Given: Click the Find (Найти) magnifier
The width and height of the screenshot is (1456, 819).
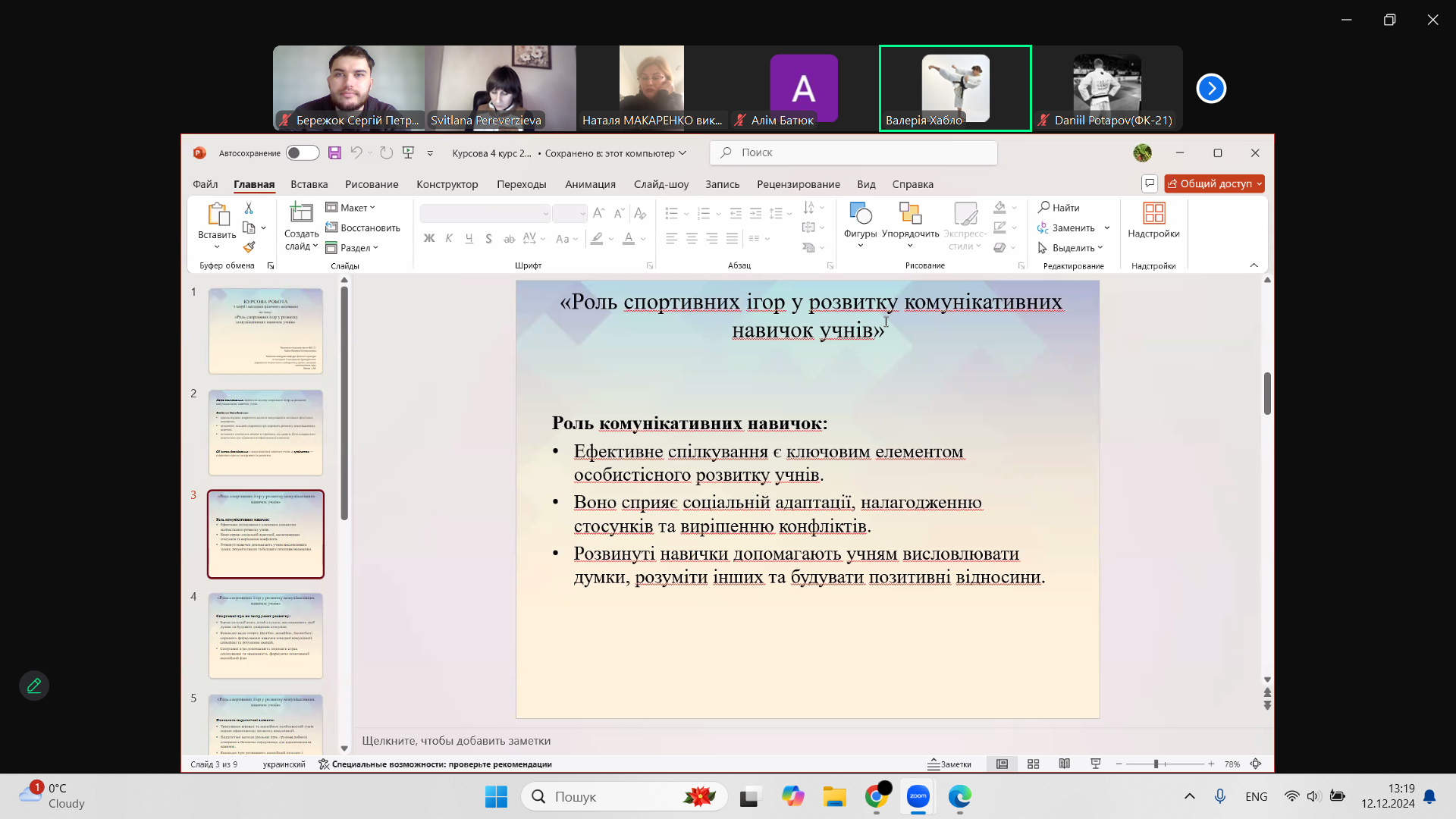Looking at the screenshot, I should (1059, 208).
